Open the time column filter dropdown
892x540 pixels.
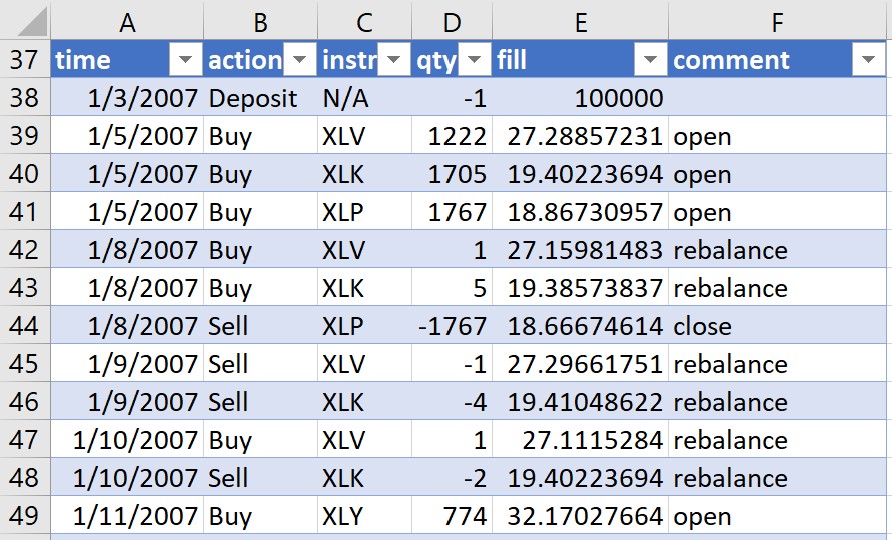[x=185, y=59]
